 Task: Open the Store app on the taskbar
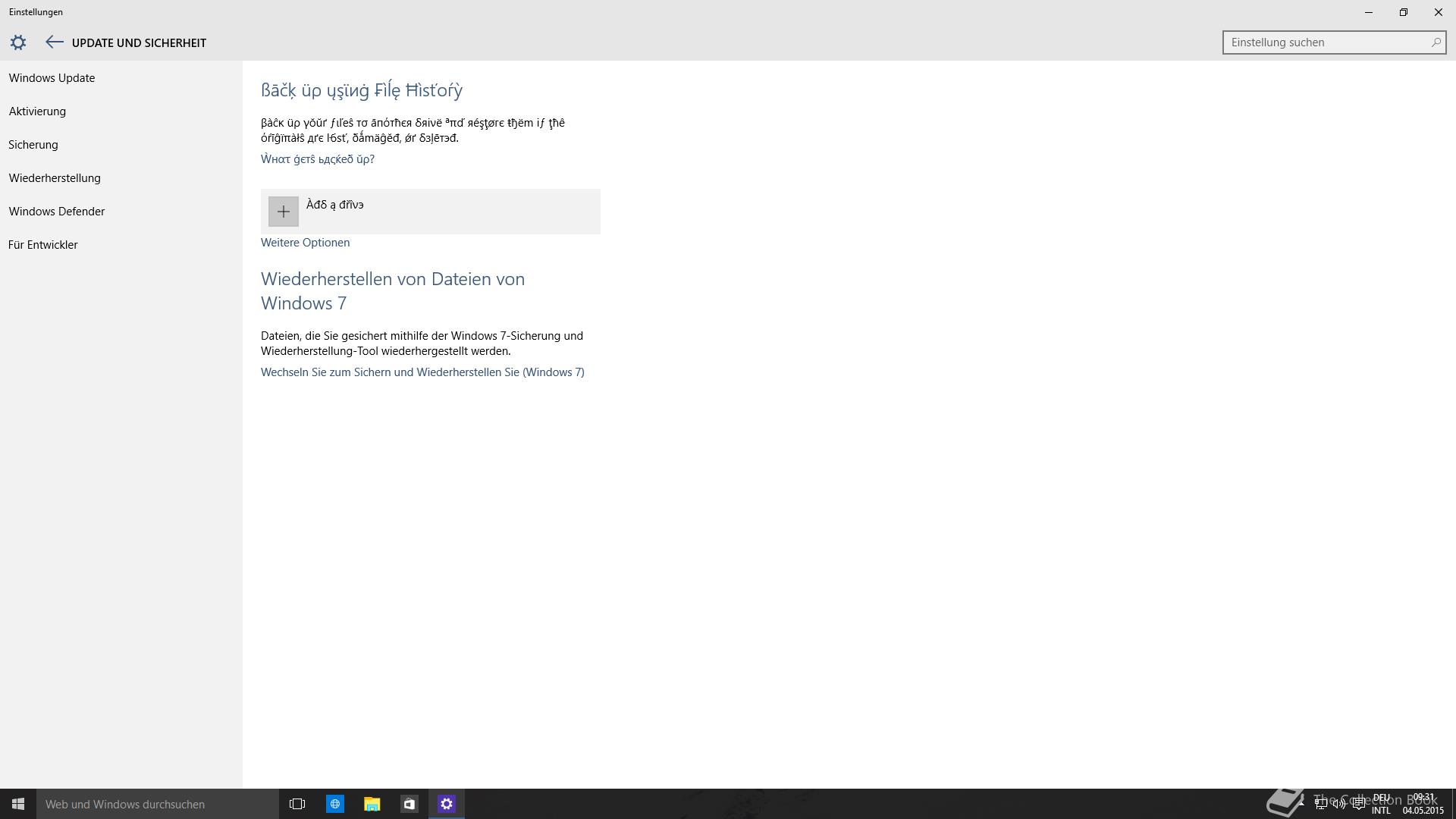pyautogui.click(x=409, y=804)
